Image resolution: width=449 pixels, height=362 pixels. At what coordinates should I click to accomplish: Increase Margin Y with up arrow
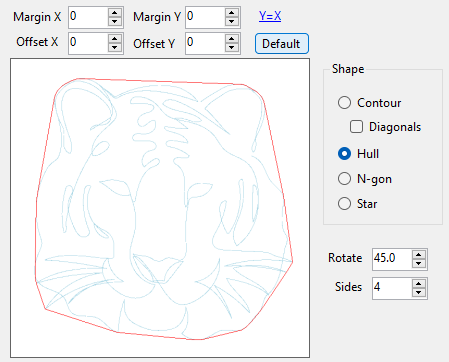232,13
